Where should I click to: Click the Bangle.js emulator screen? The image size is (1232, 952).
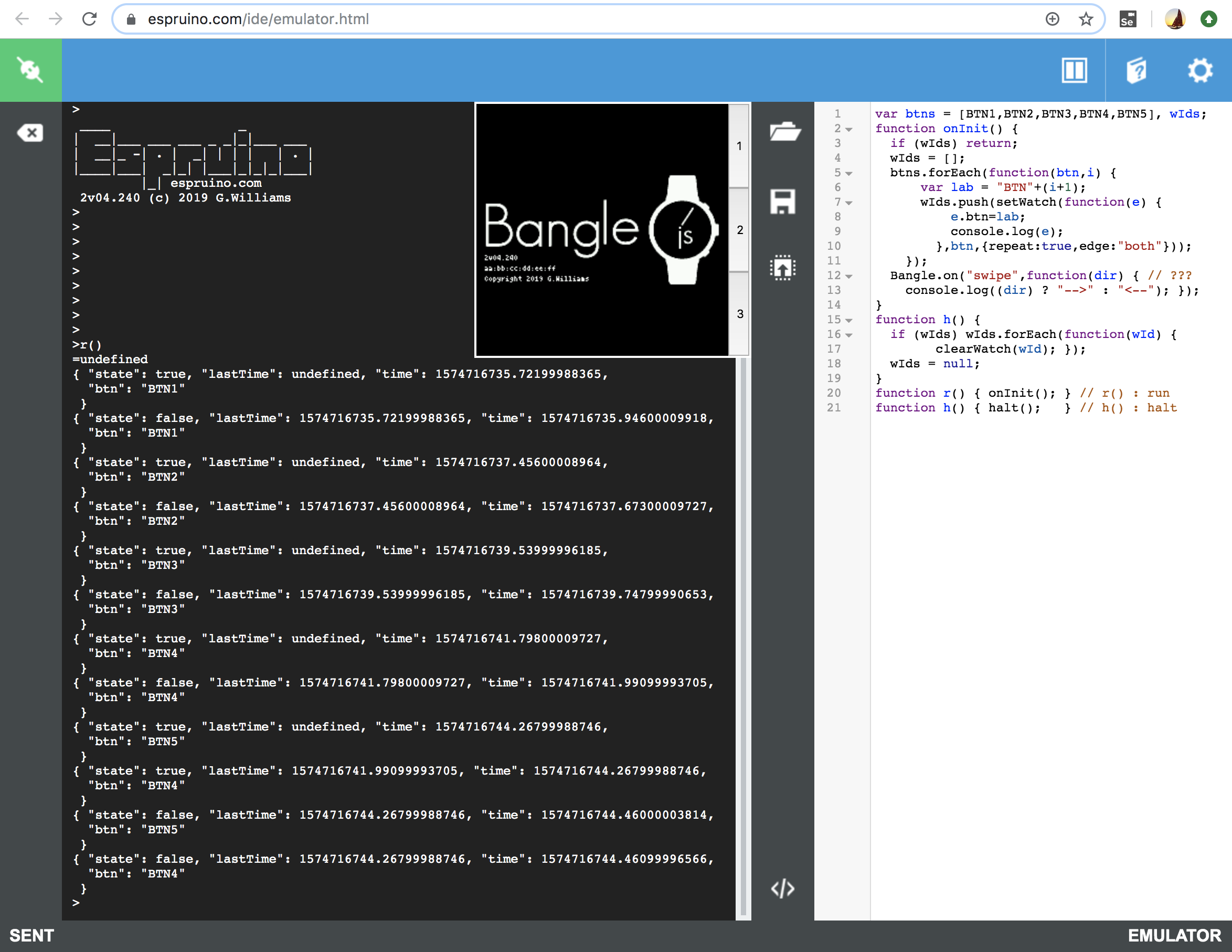click(x=602, y=230)
